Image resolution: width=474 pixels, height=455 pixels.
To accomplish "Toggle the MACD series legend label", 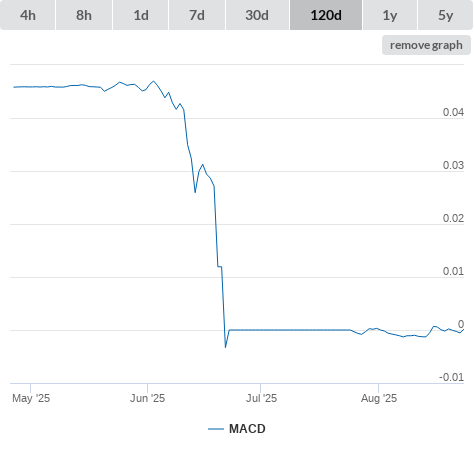I will pyautogui.click(x=247, y=429).
